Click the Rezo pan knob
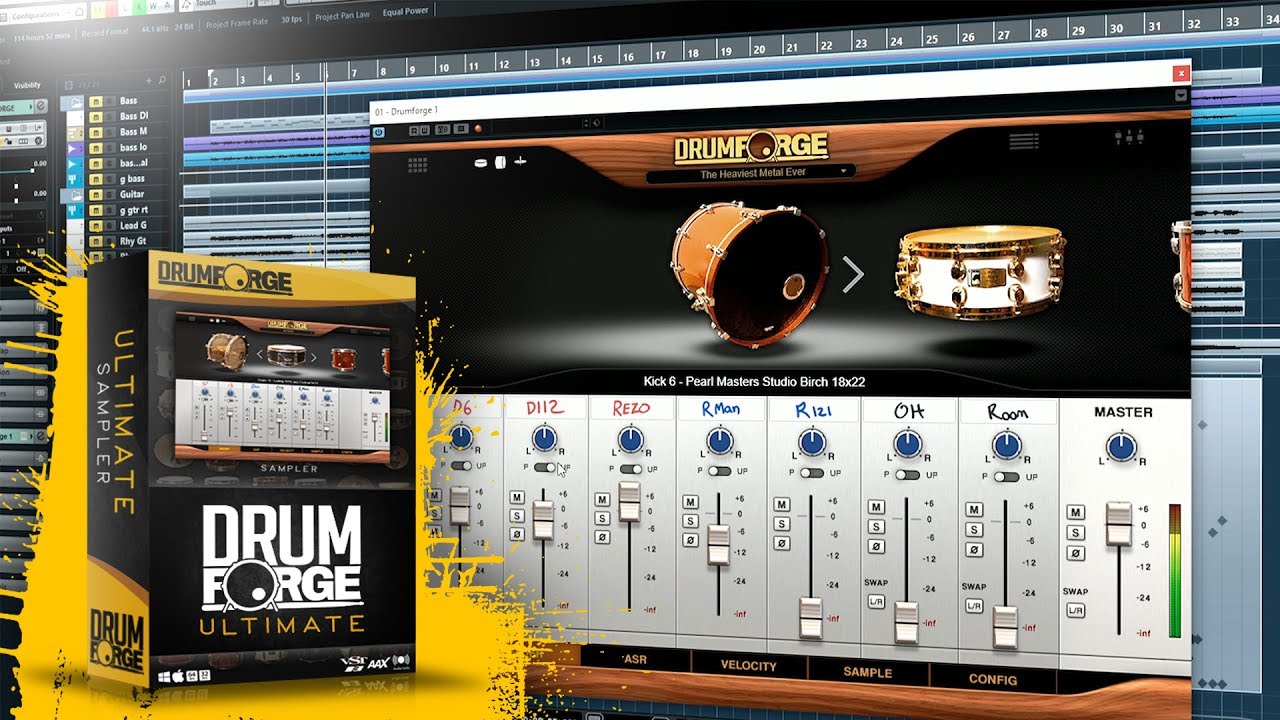The width and height of the screenshot is (1280, 720). [x=630, y=440]
